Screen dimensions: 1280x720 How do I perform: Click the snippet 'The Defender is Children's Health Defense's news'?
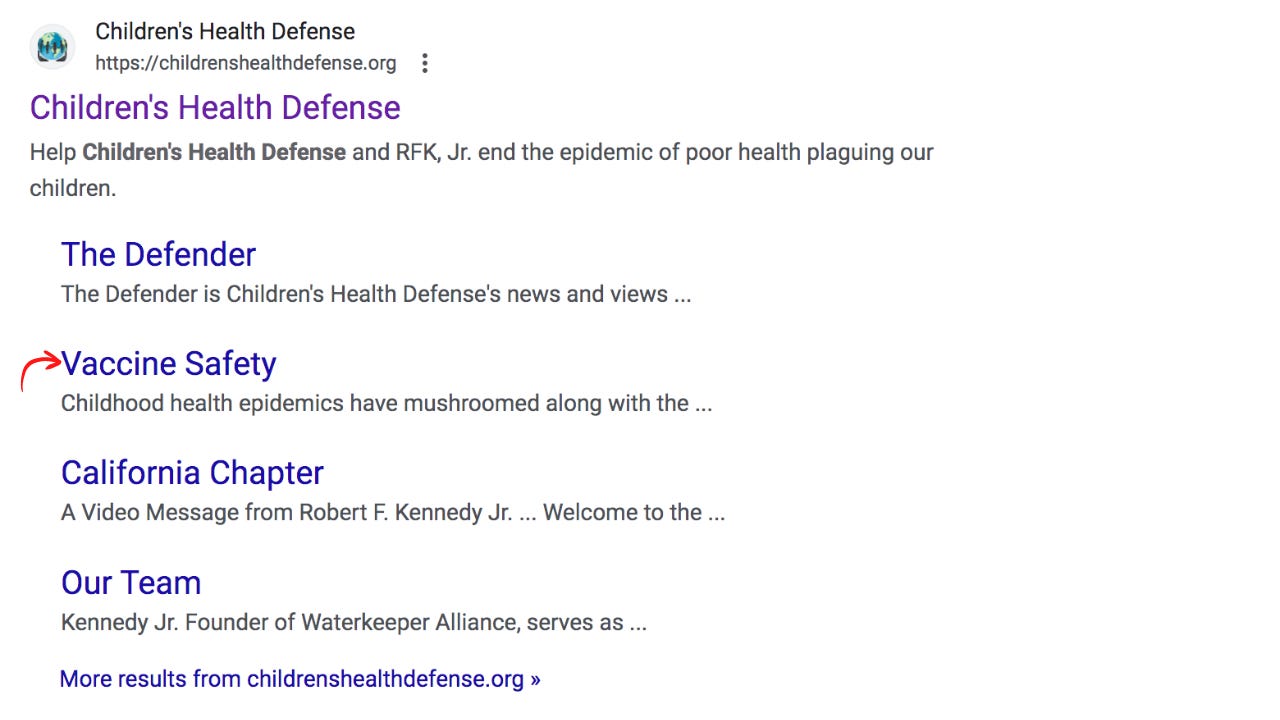click(376, 294)
